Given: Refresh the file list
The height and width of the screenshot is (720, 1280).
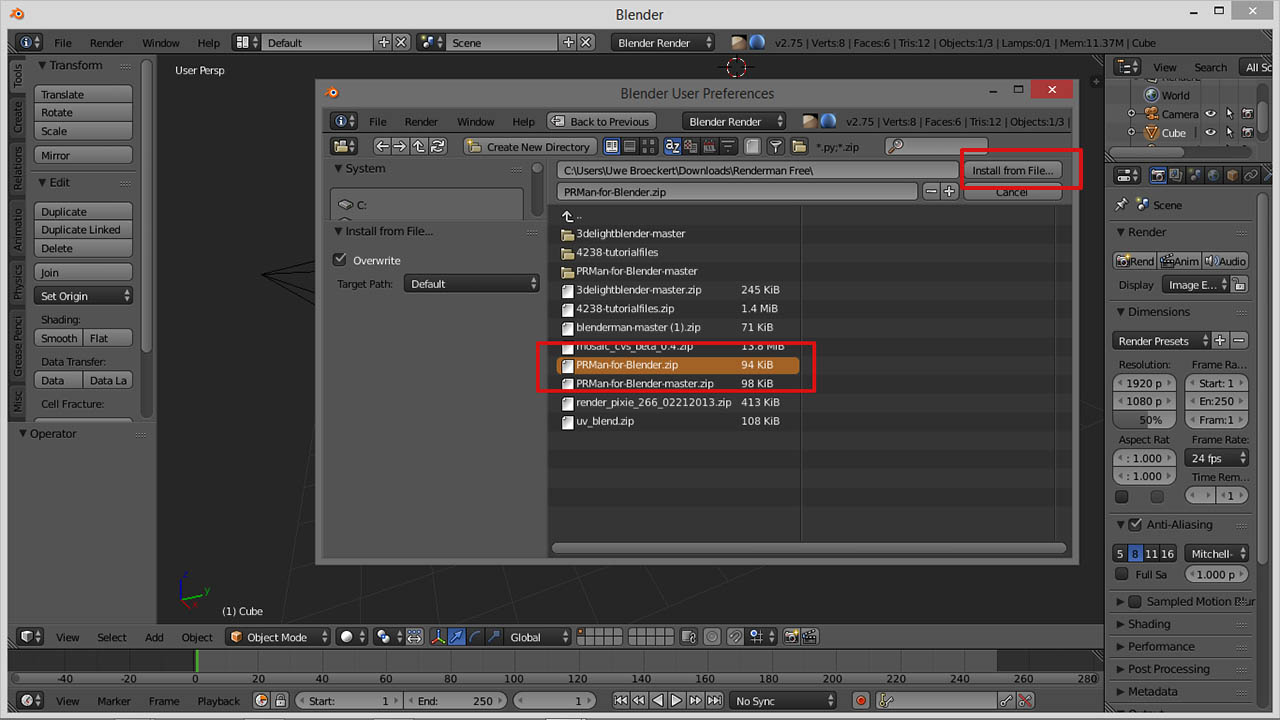Looking at the screenshot, I should [436, 146].
